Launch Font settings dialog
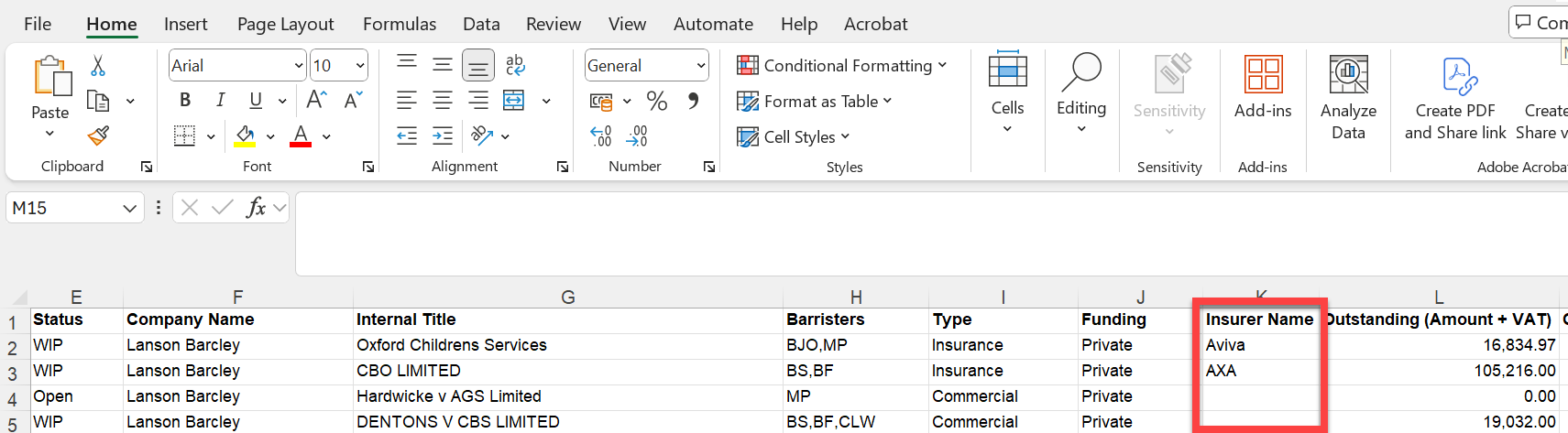The height and width of the screenshot is (433, 1568). (x=368, y=167)
